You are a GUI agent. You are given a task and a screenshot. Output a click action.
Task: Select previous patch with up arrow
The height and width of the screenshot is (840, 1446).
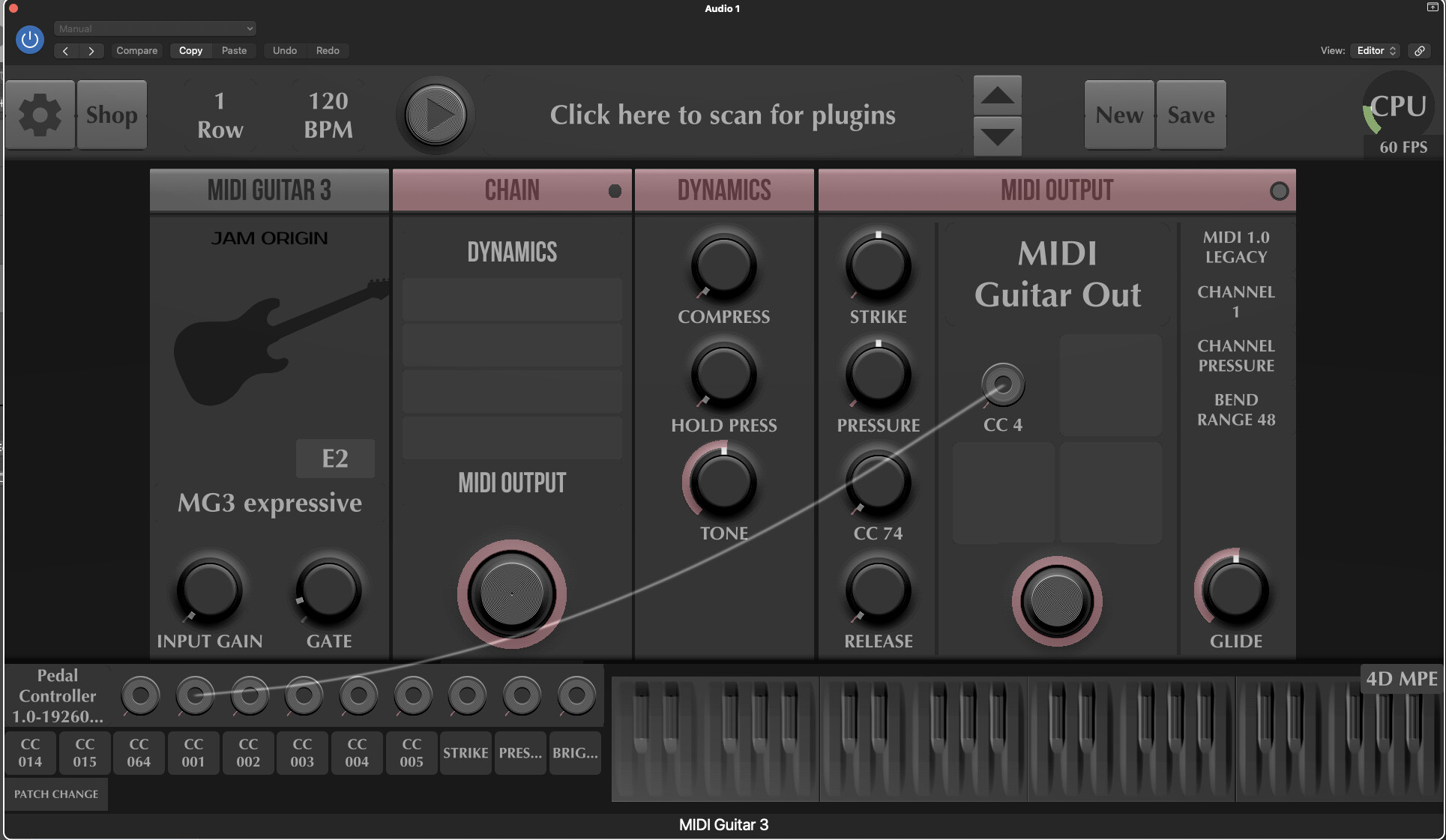[x=997, y=95]
